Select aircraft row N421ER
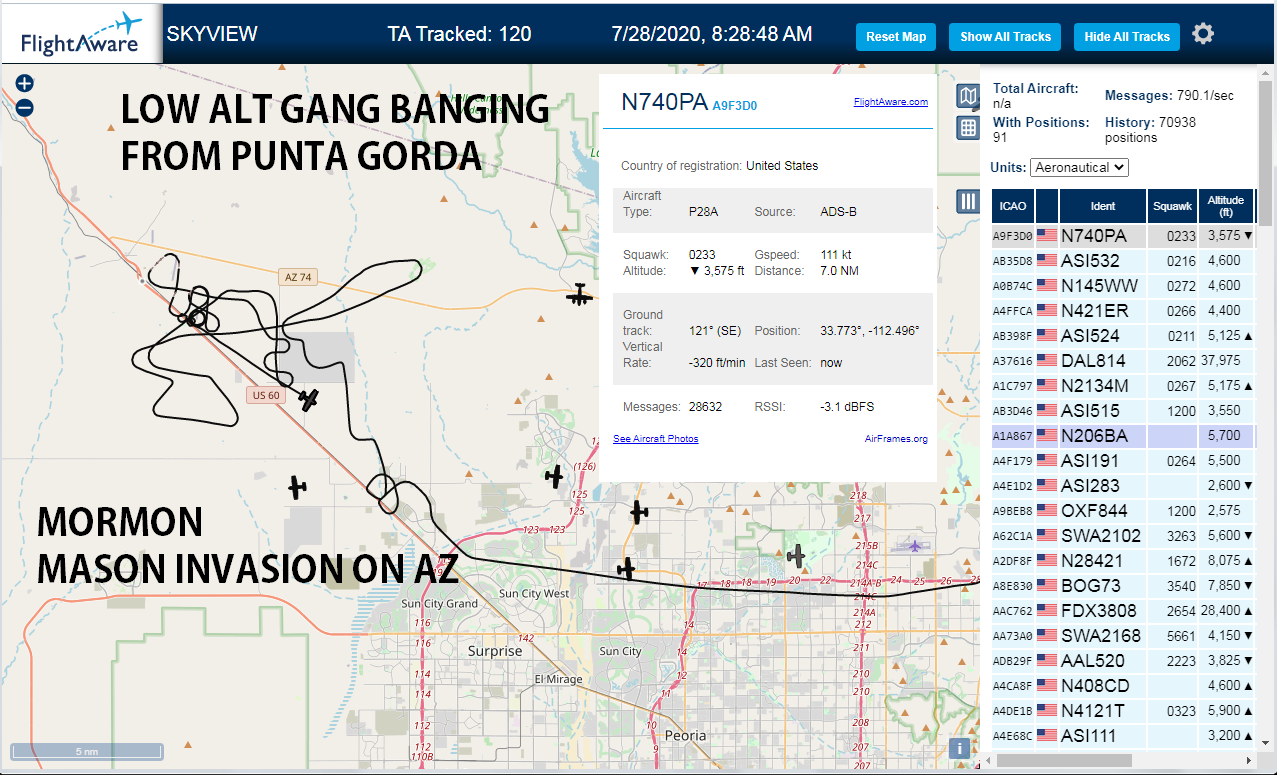 [1123, 311]
